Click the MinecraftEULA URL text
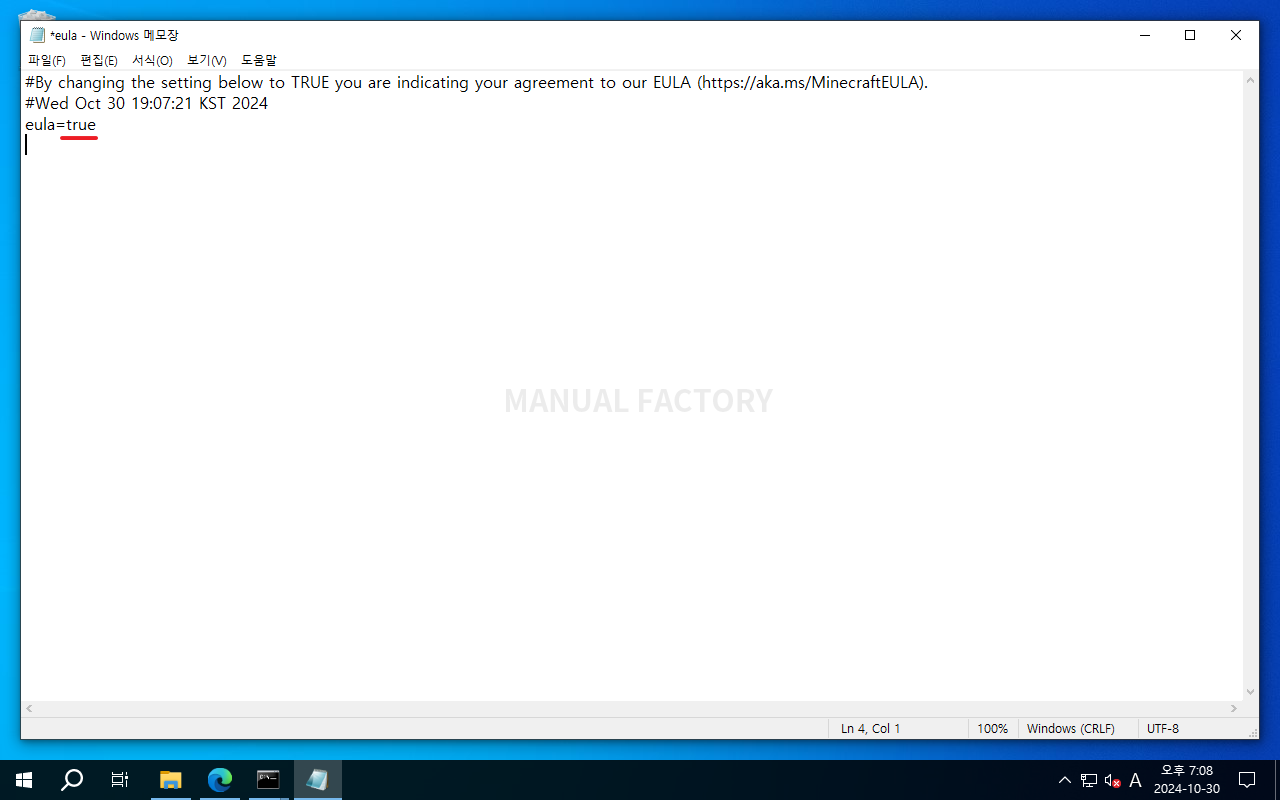The image size is (1280, 800). click(x=813, y=83)
